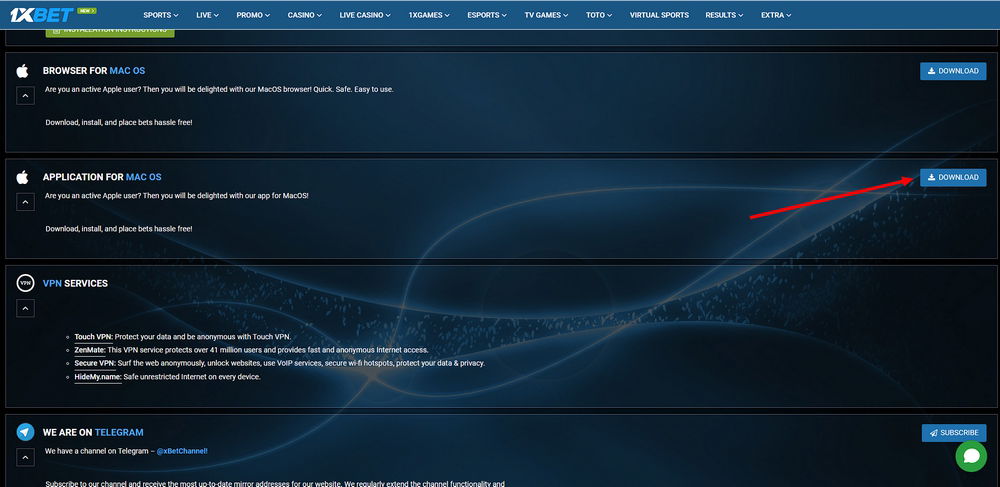Image resolution: width=1000 pixels, height=487 pixels.
Task: Open the Sports dropdown menu
Action: click(x=161, y=15)
